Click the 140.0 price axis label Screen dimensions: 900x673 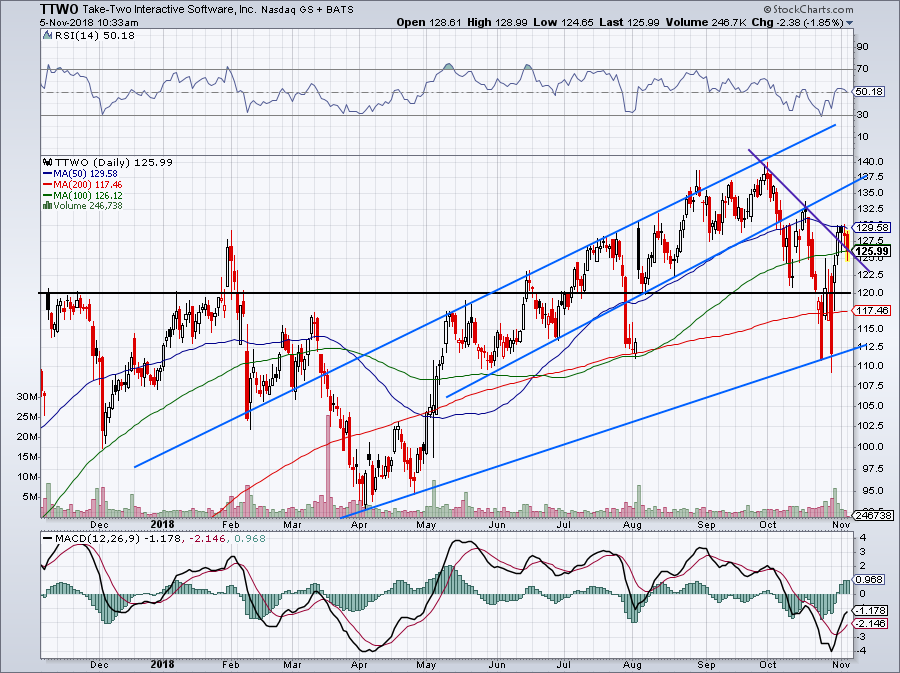coord(869,162)
